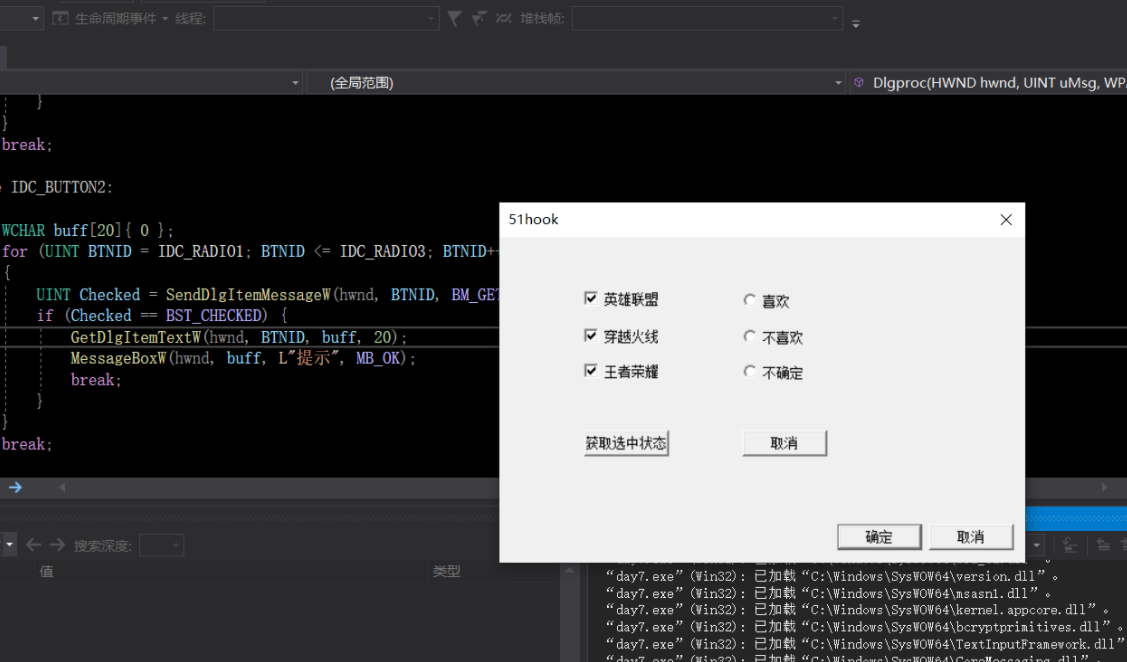
Task: Open the 生命周期事件 dropdown
Action: click(165, 19)
